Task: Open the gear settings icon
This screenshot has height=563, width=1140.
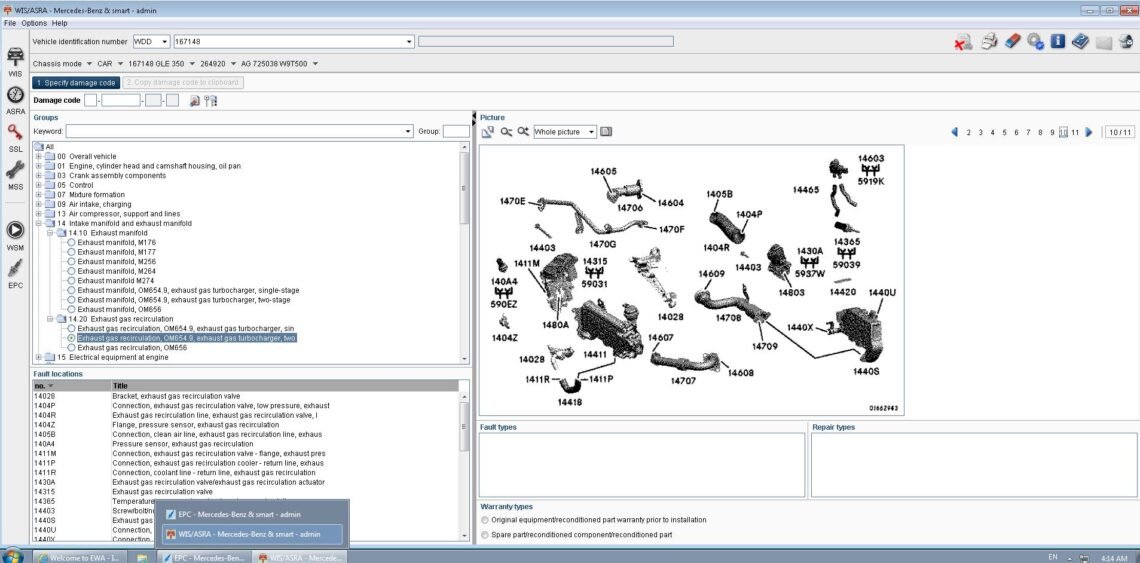Action: (x=1035, y=41)
